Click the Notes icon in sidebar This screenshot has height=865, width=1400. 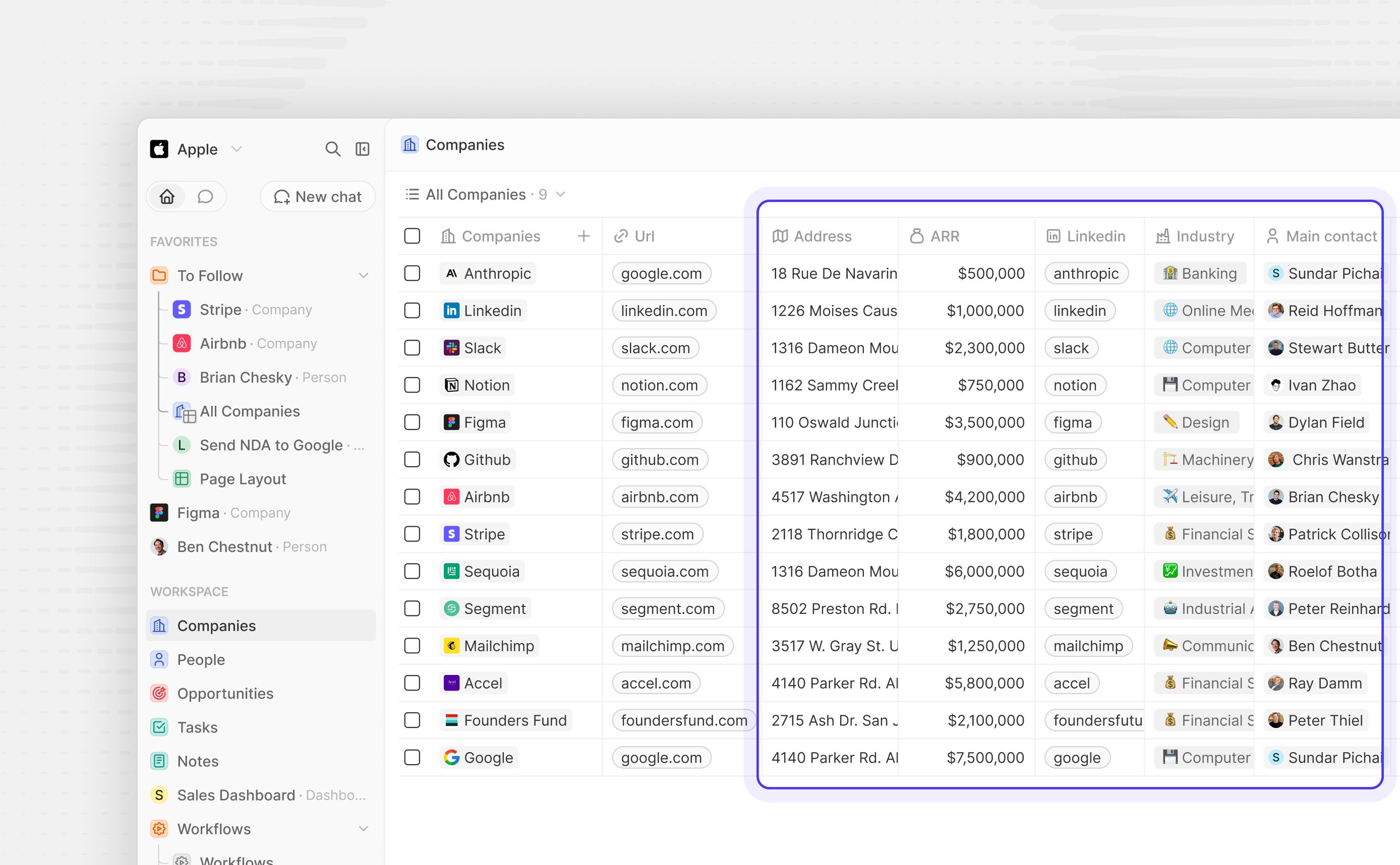(x=159, y=761)
